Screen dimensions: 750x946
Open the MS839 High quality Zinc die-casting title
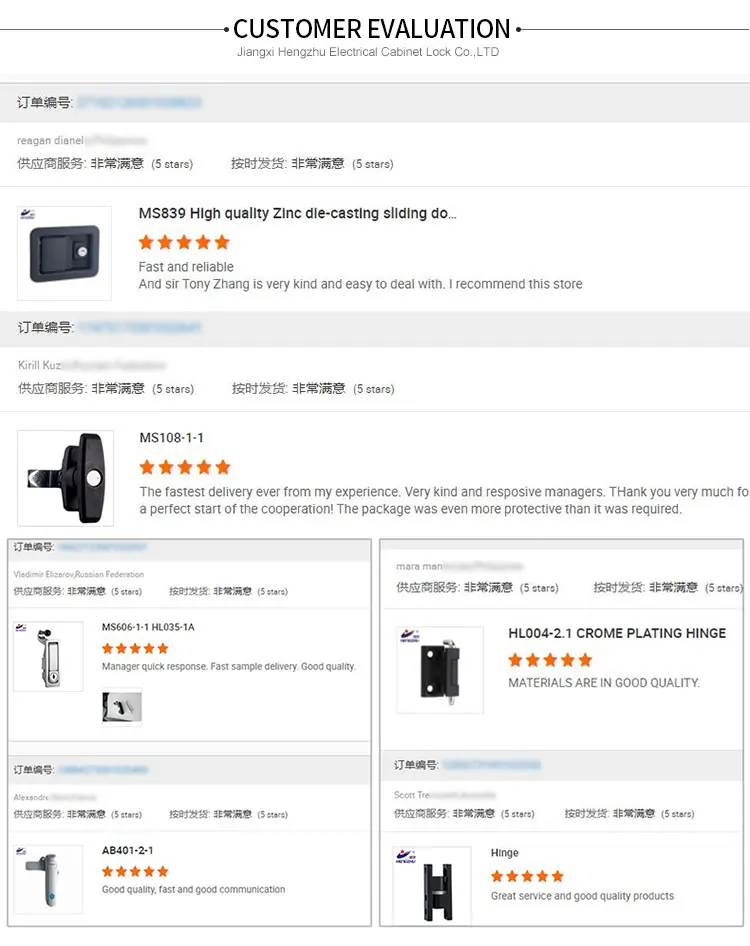[297, 213]
